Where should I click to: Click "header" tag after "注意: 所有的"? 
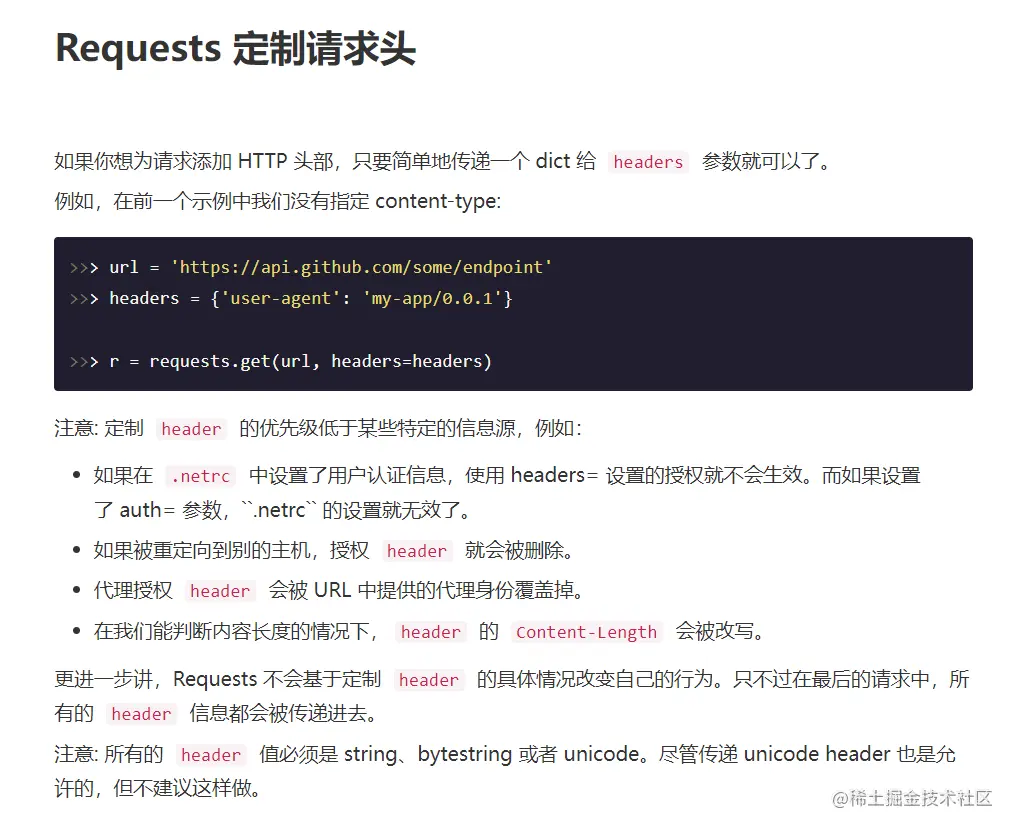coord(211,755)
